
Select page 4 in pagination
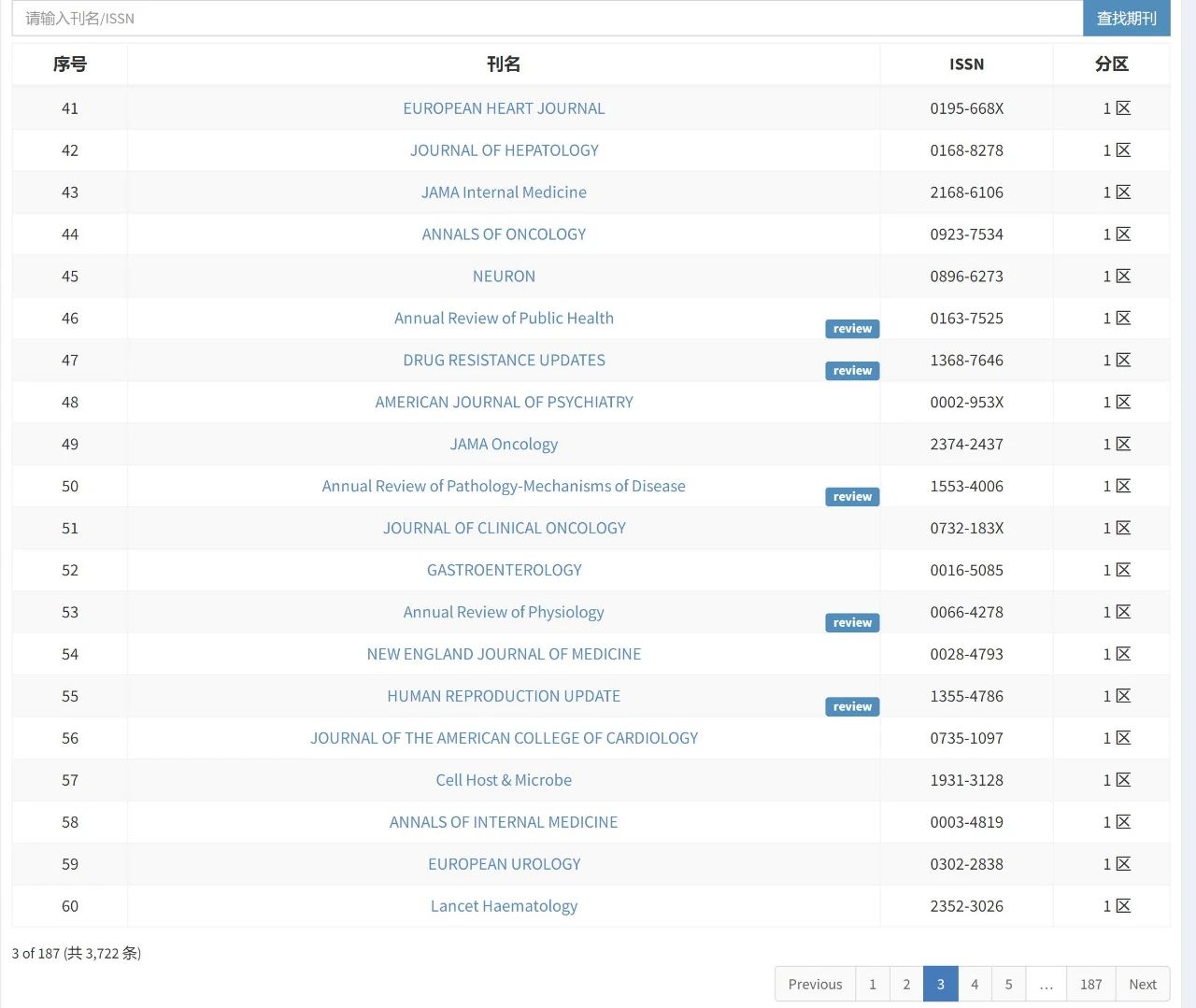coord(975,984)
